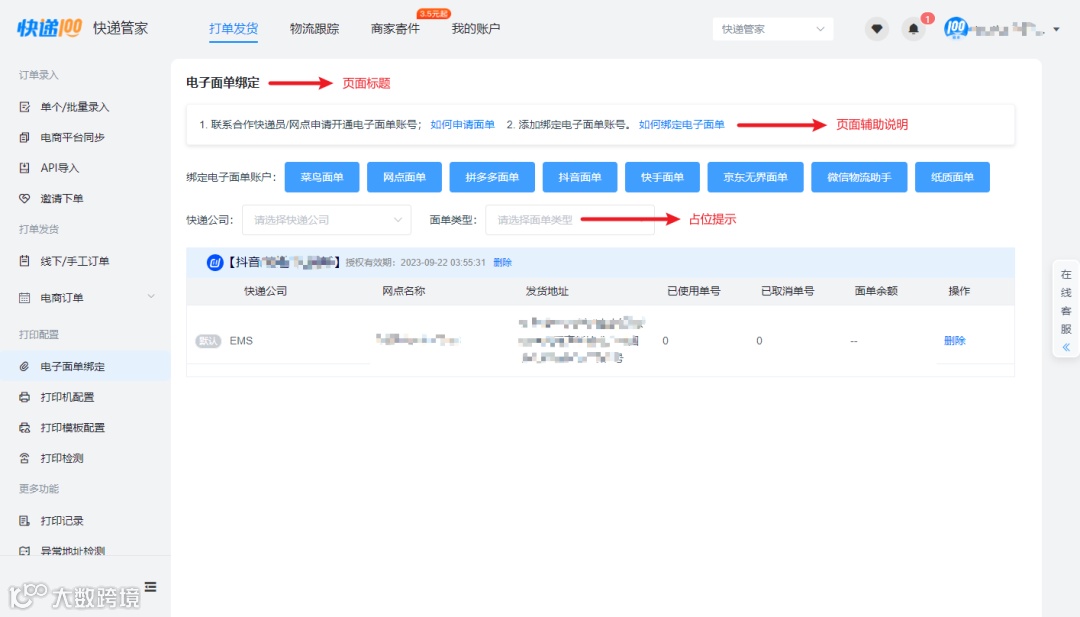Viewport: 1080px width, 617px height.
Task: Open the notification bell
Action: pyautogui.click(x=913, y=29)
